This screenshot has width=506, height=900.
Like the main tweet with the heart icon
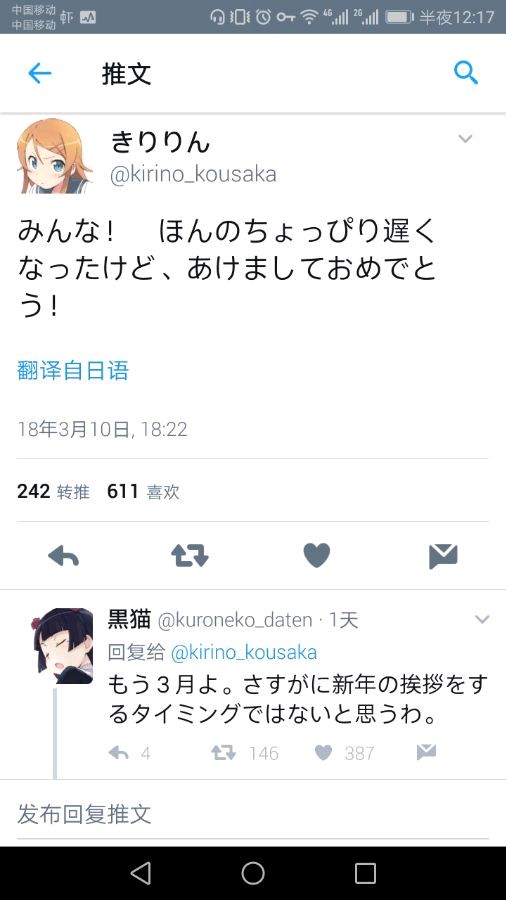317,555
